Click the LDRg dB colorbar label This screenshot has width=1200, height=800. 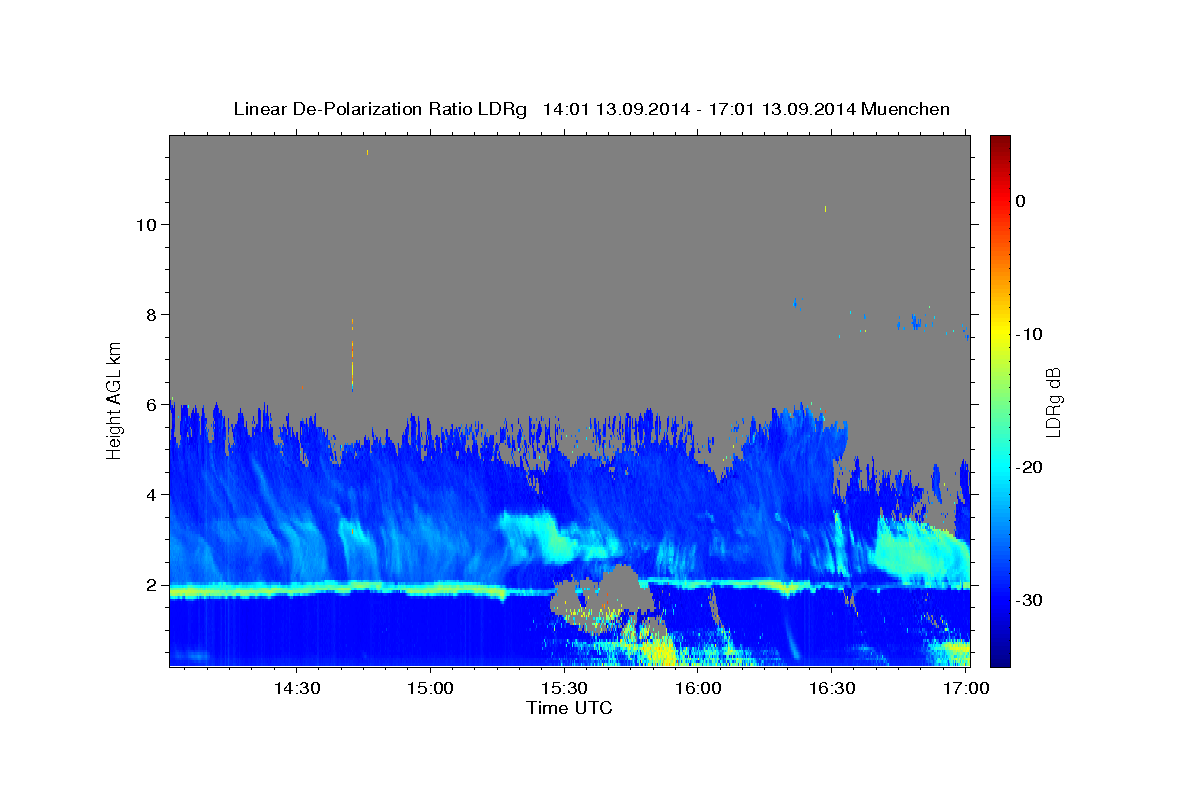[x=1053, y=402]
